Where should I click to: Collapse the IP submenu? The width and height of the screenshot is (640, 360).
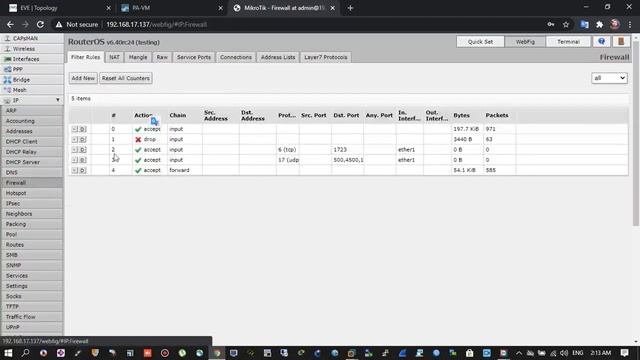(x=32, y=100)
